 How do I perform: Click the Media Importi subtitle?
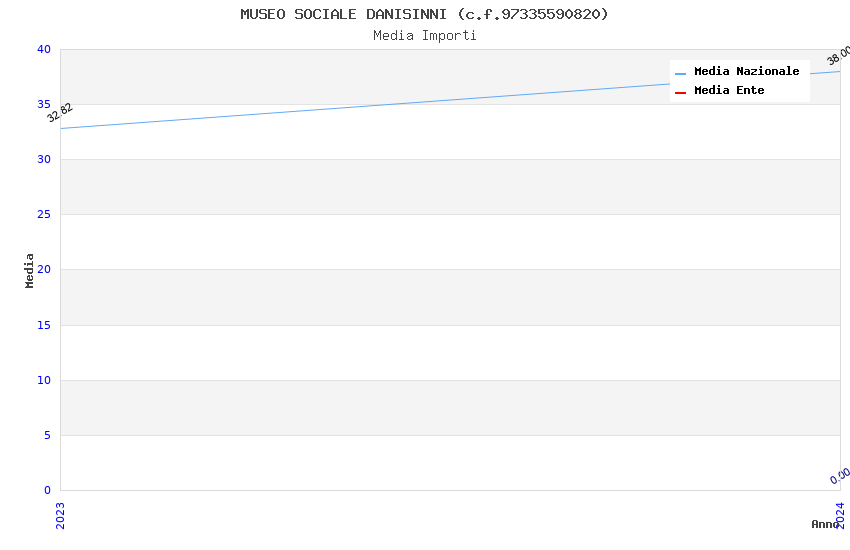tap(424, 36)
